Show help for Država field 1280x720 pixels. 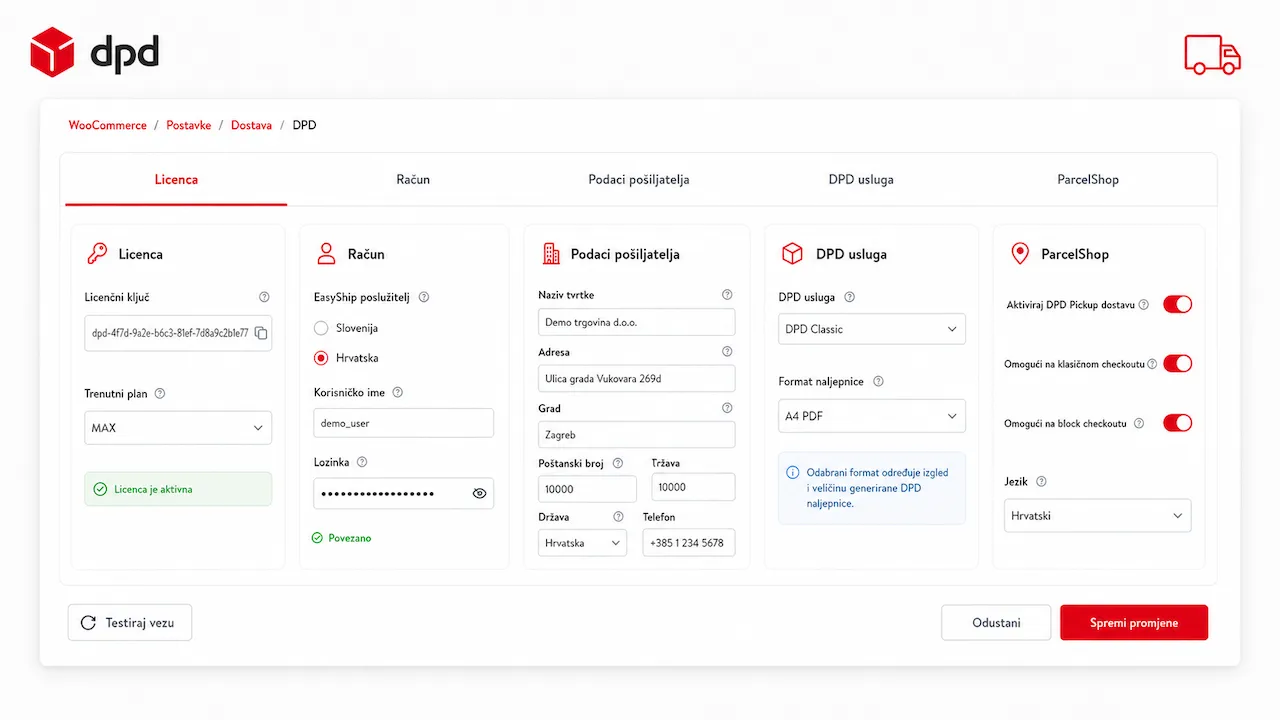[618, 517]
